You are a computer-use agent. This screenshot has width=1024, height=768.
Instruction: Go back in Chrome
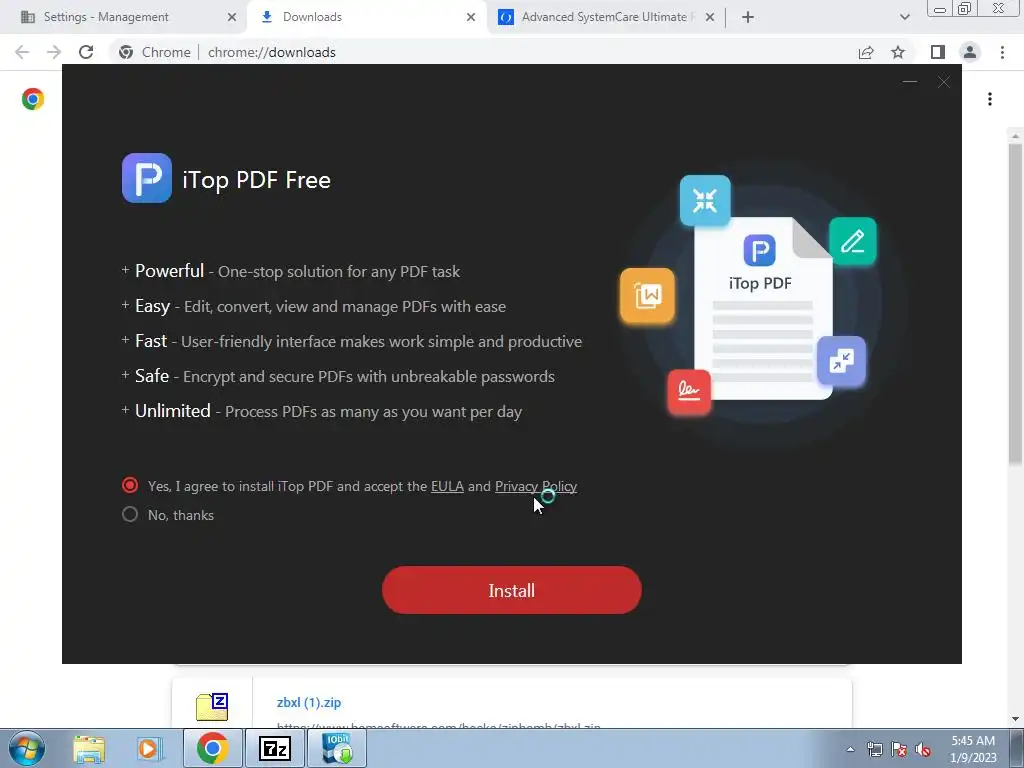coord(22,52)
